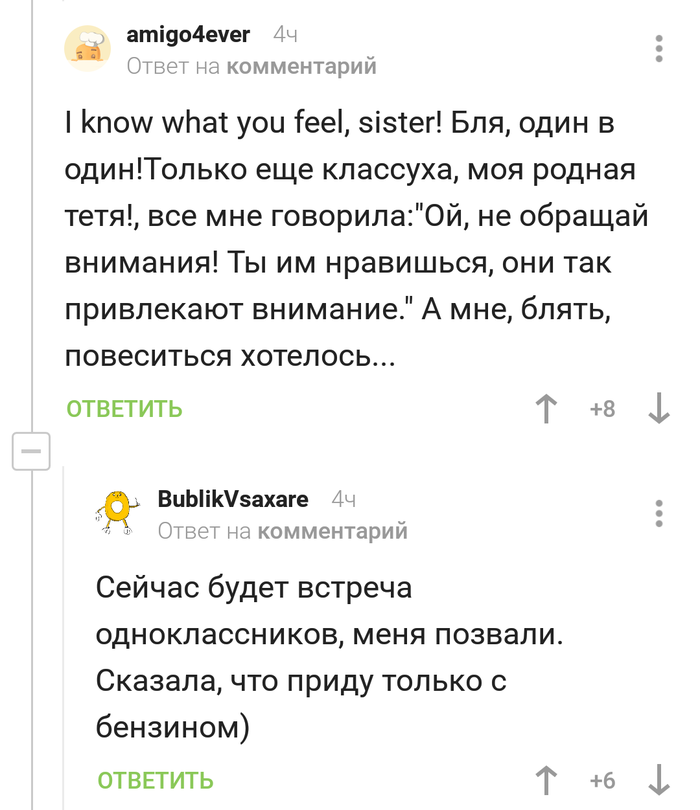
Task: Collapse the reply thread with minus box
Action: click(x=30, y=452)
